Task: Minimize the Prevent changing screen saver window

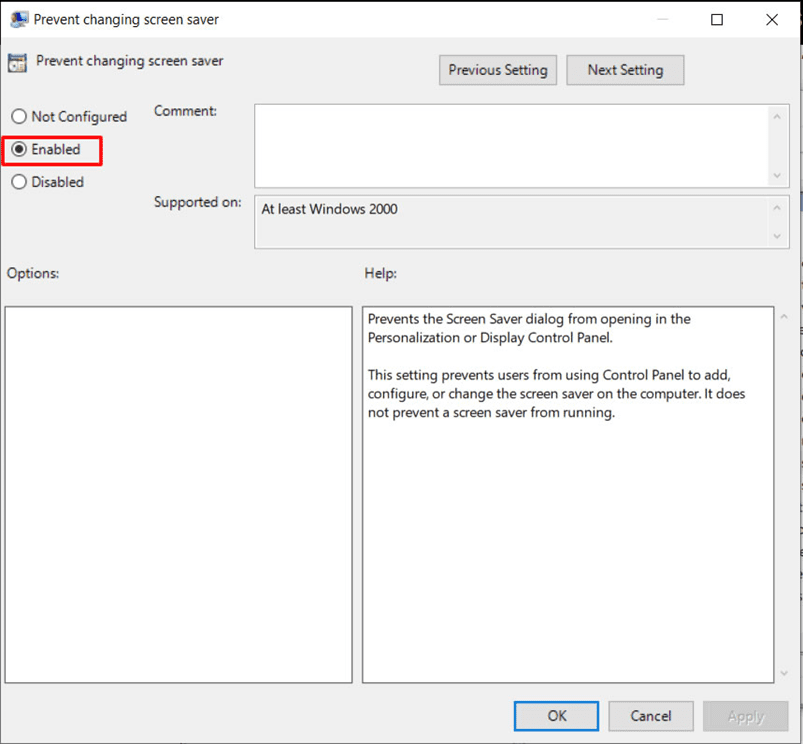Action: 661,20
